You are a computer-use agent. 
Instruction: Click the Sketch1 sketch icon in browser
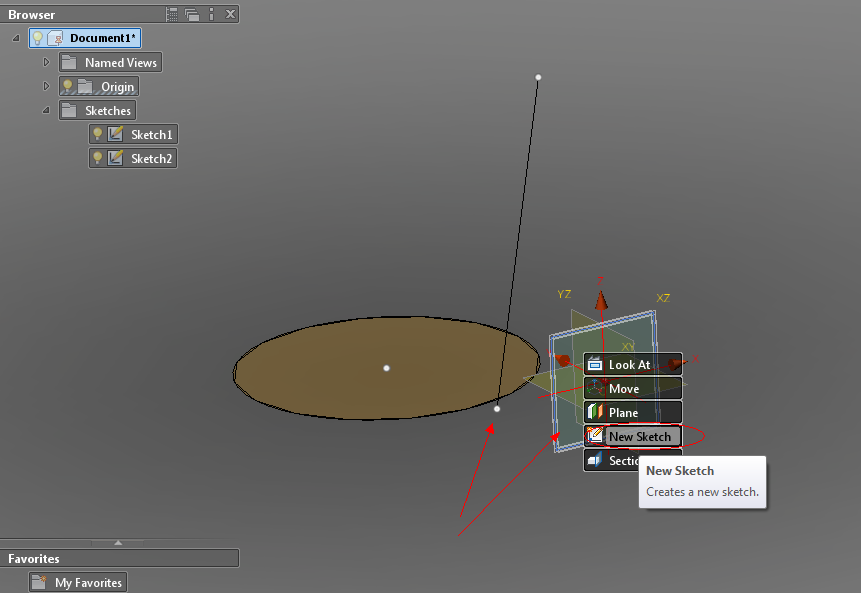(x=115, y=134)
